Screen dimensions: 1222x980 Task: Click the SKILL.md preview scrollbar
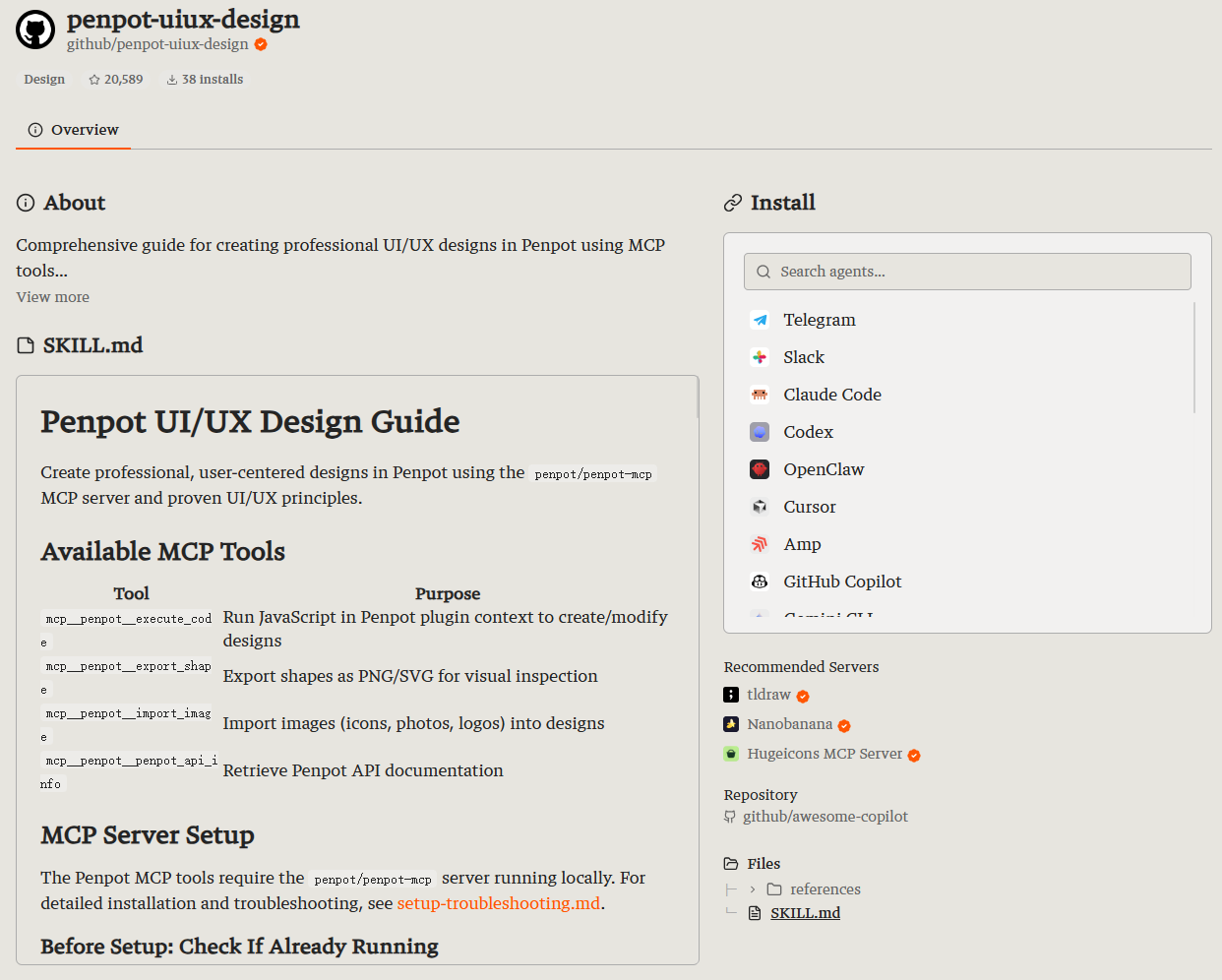698,398
